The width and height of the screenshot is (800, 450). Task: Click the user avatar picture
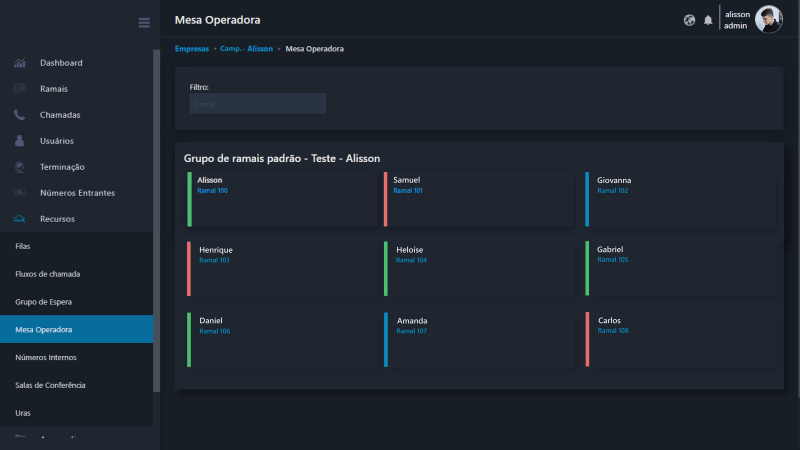[x=768, y=19]
